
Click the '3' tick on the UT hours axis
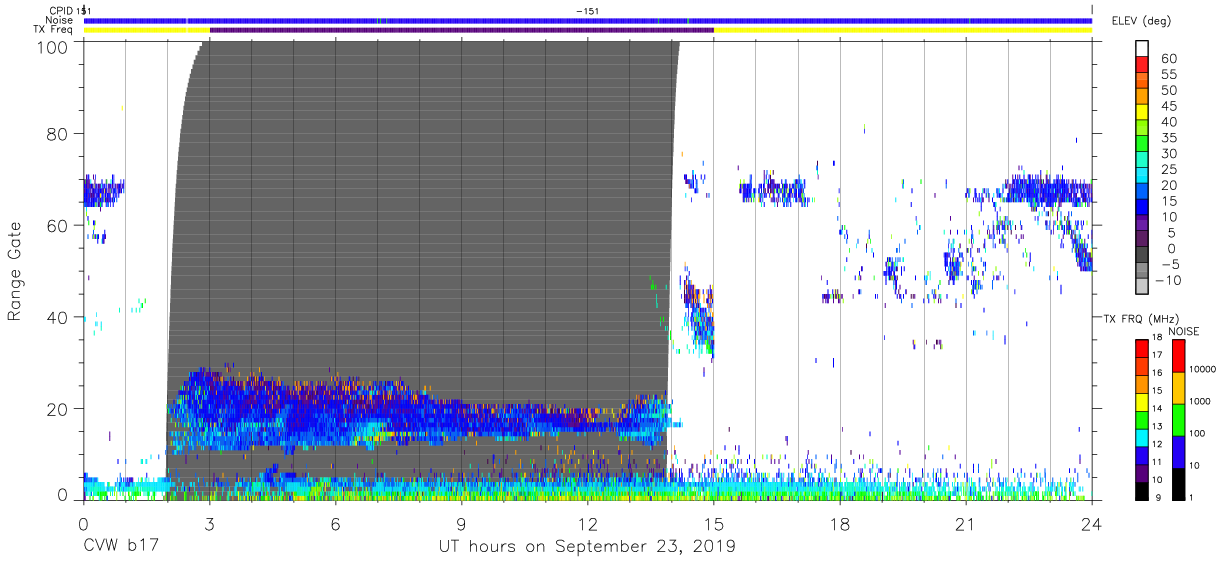coord(209,524)
